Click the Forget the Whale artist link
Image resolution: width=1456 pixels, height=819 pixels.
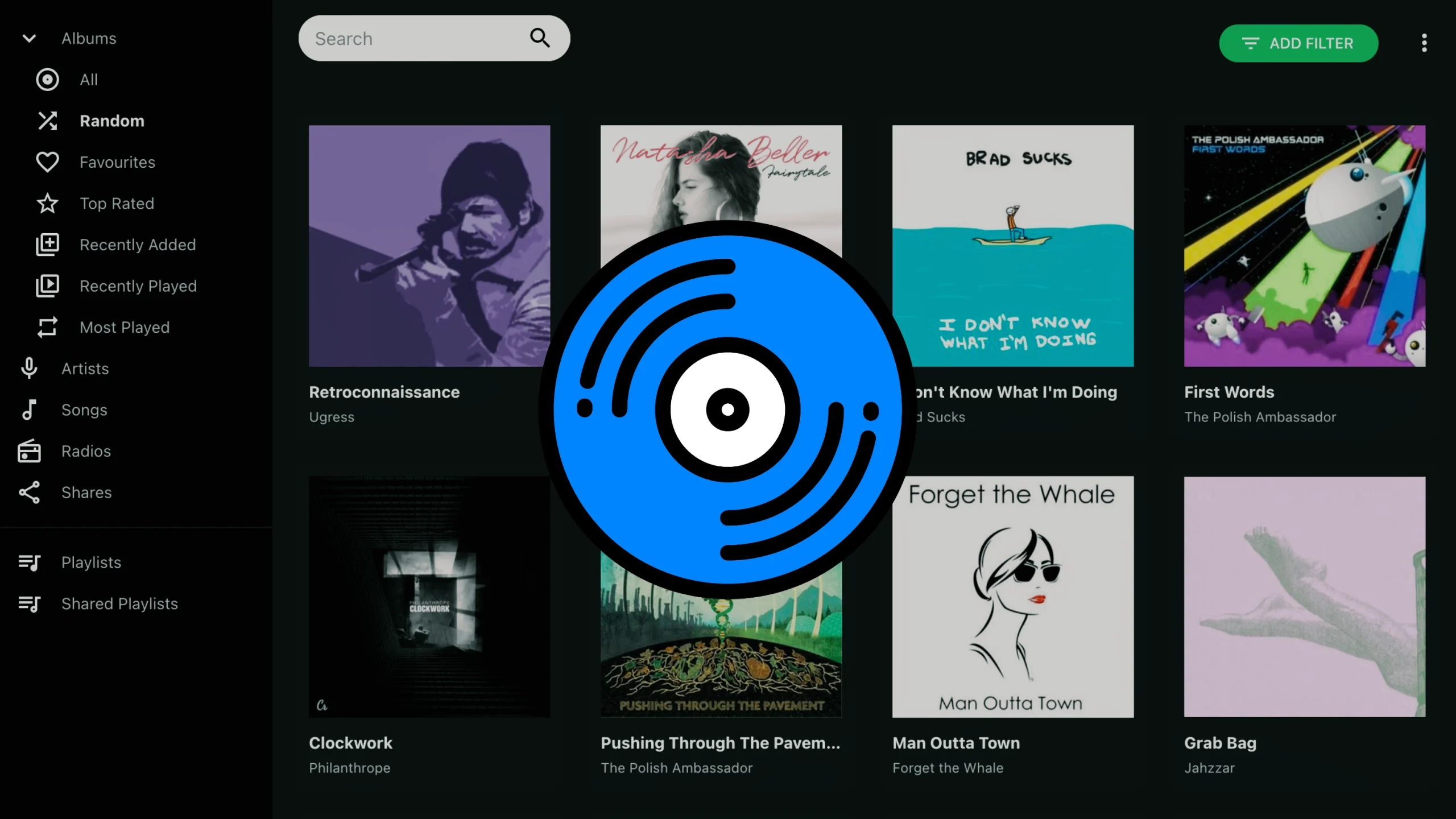[948, 768]
